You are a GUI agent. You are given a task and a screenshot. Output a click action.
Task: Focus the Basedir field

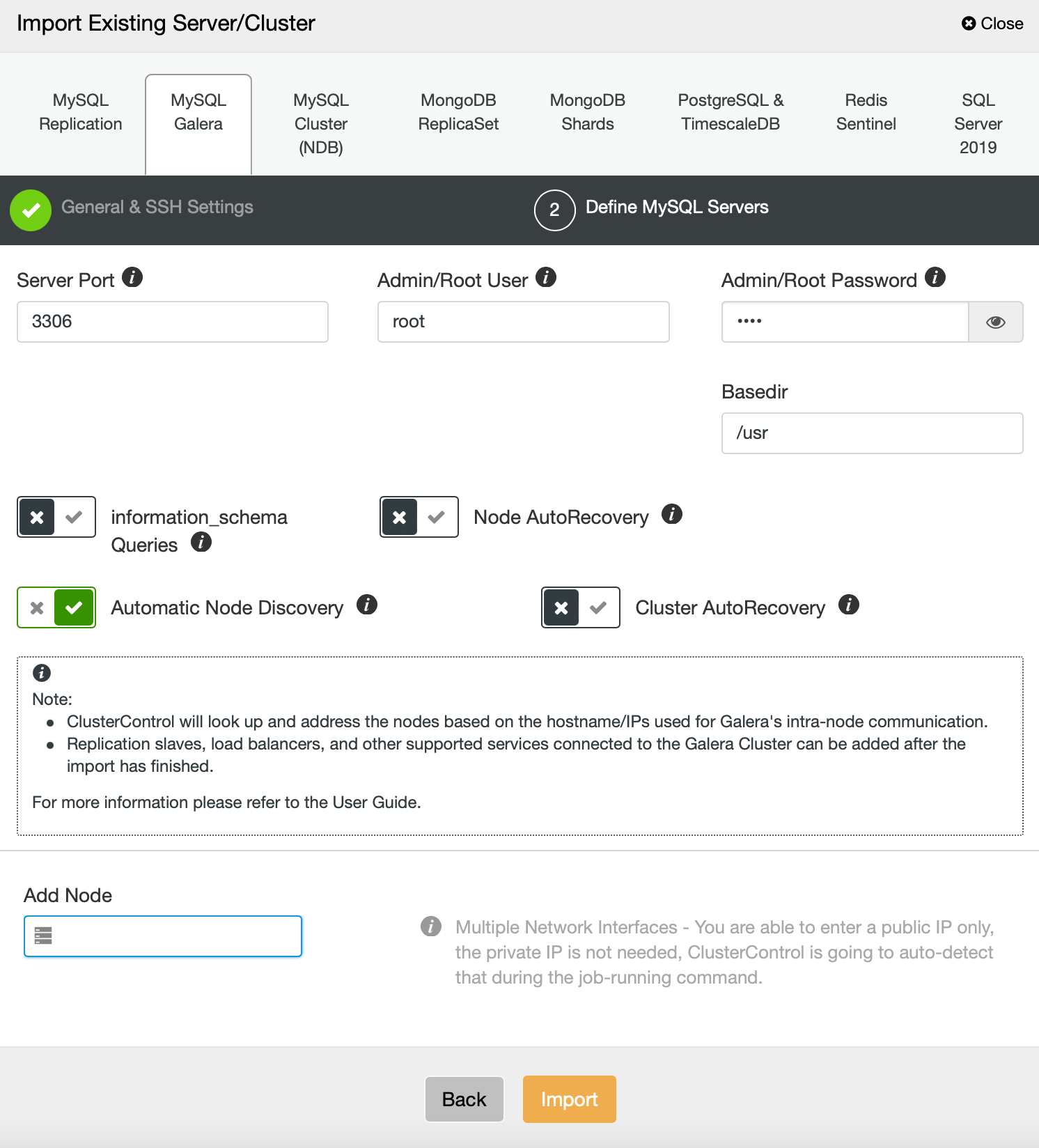pyautogui.click(x=873, y=433)
